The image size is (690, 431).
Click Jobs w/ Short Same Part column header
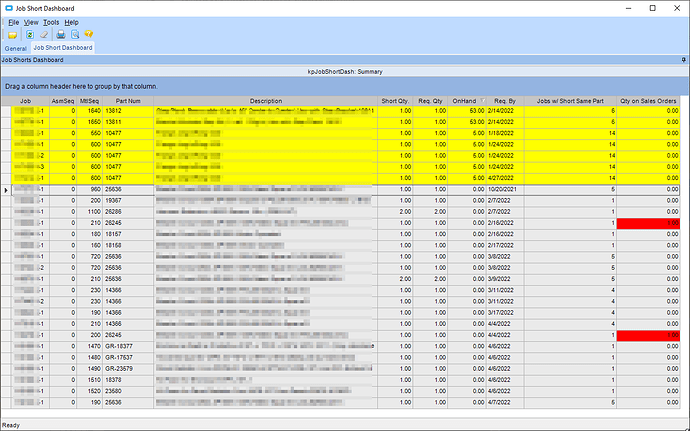(x=570, y=101)
